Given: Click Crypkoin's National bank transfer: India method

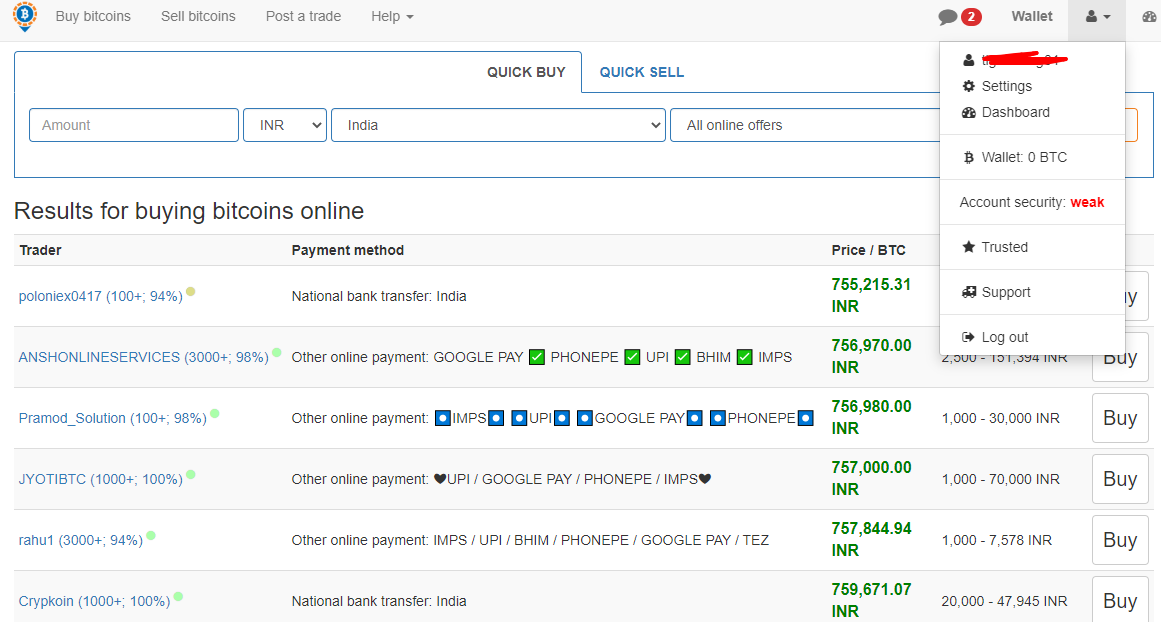Looking at the screenshot, I should click(379, 601).
